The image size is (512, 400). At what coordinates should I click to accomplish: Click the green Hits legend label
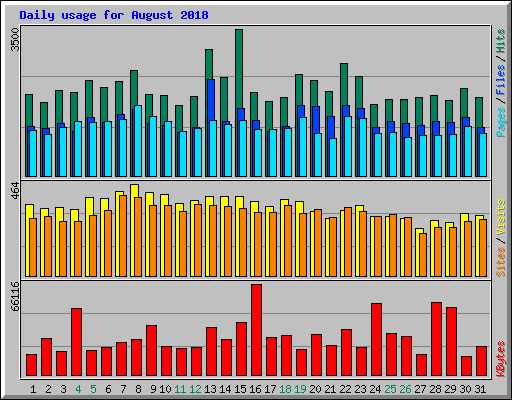(x=500, y=41)
